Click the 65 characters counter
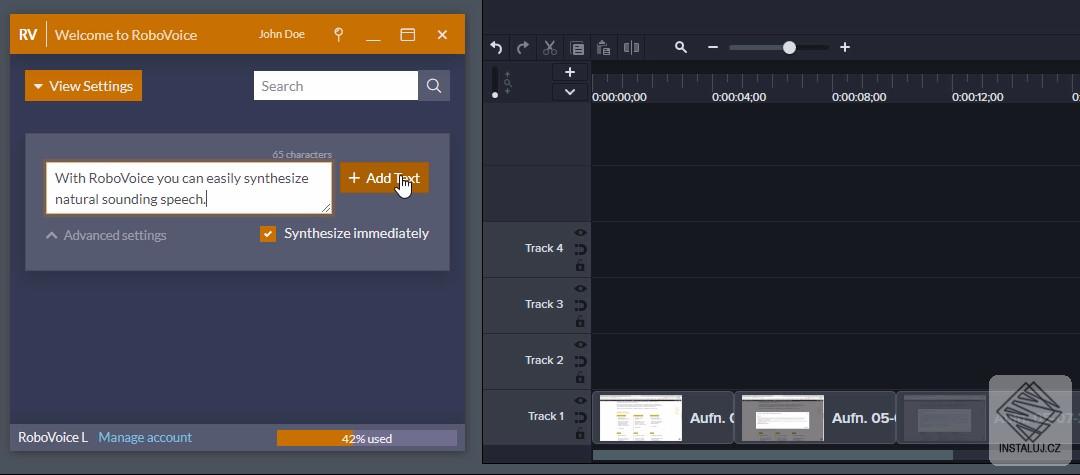 pos(302,155)
